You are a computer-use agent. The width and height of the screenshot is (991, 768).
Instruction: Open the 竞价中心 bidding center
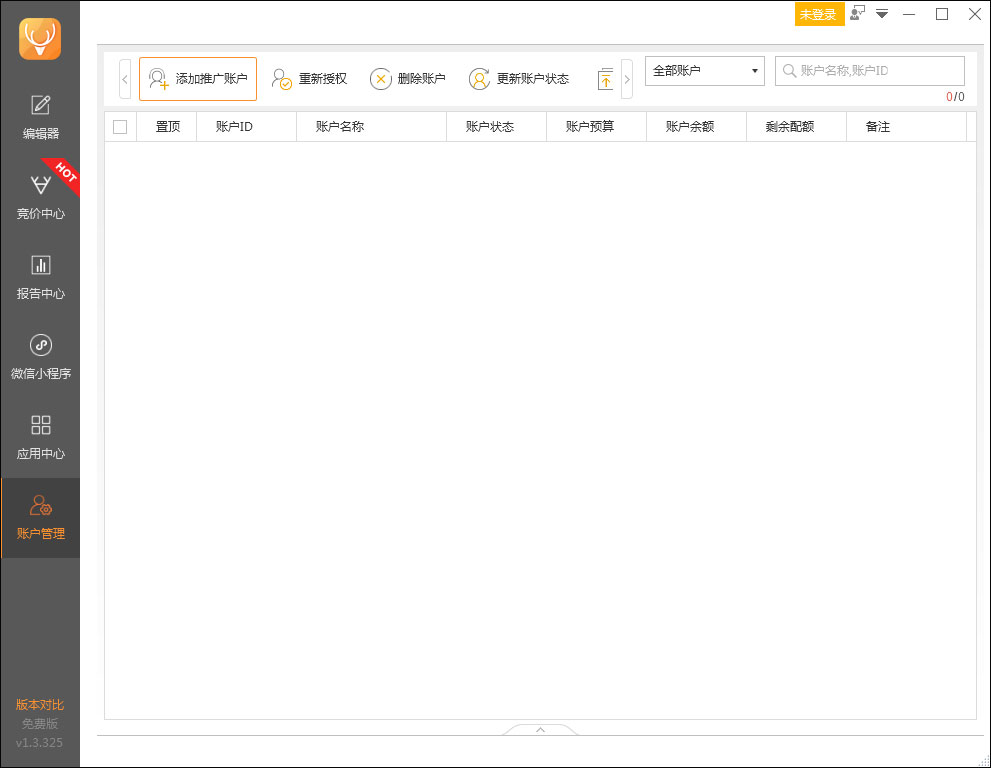pos(40,193)
